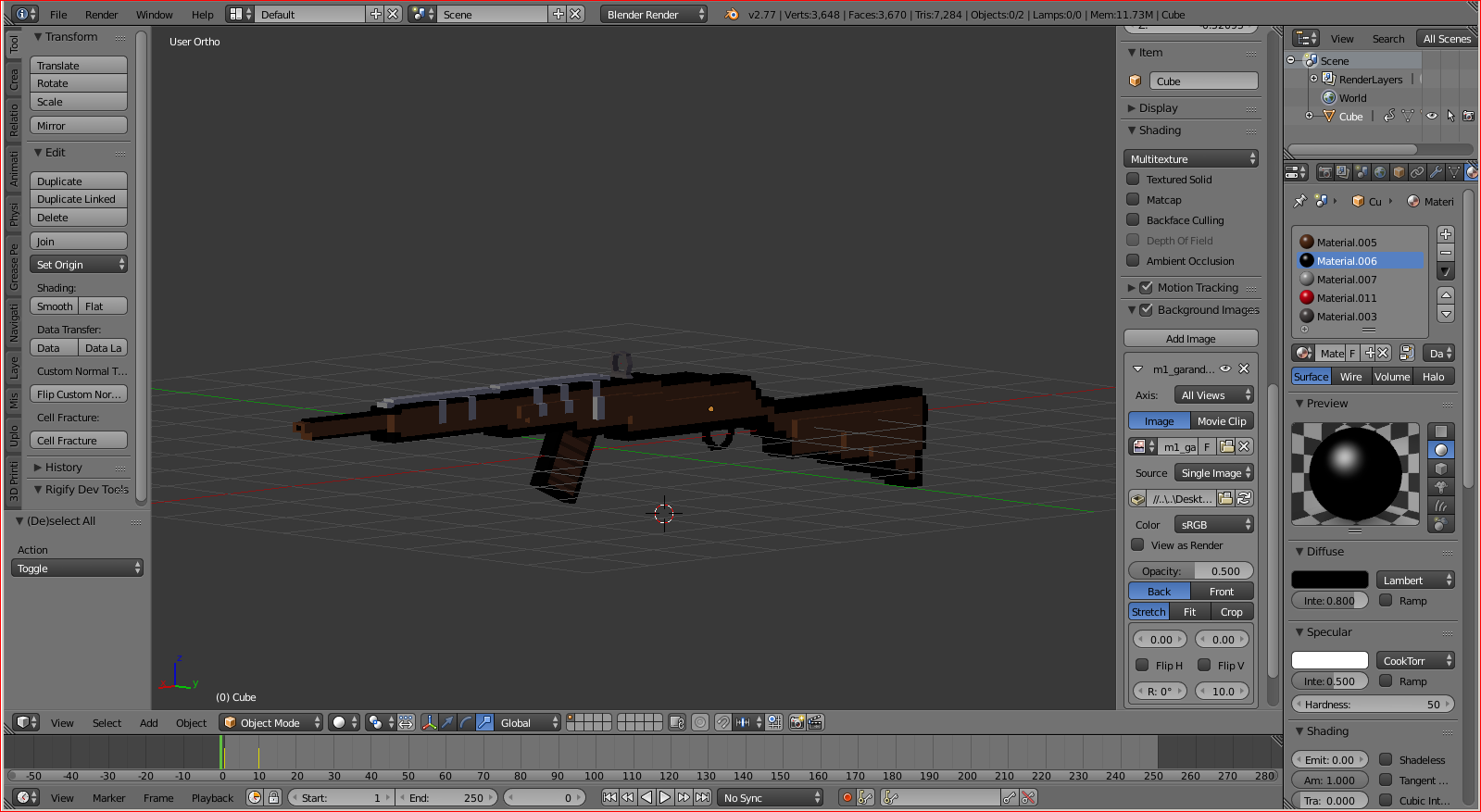This screenshot has width=1481, height=812.
Task: Toggle the Background Images checkbox
Action: point(1146,309)
